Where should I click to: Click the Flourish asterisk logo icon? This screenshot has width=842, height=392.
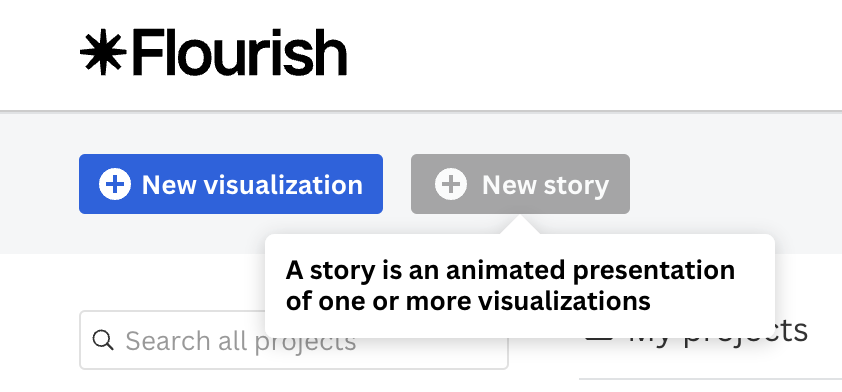[103, 52]
